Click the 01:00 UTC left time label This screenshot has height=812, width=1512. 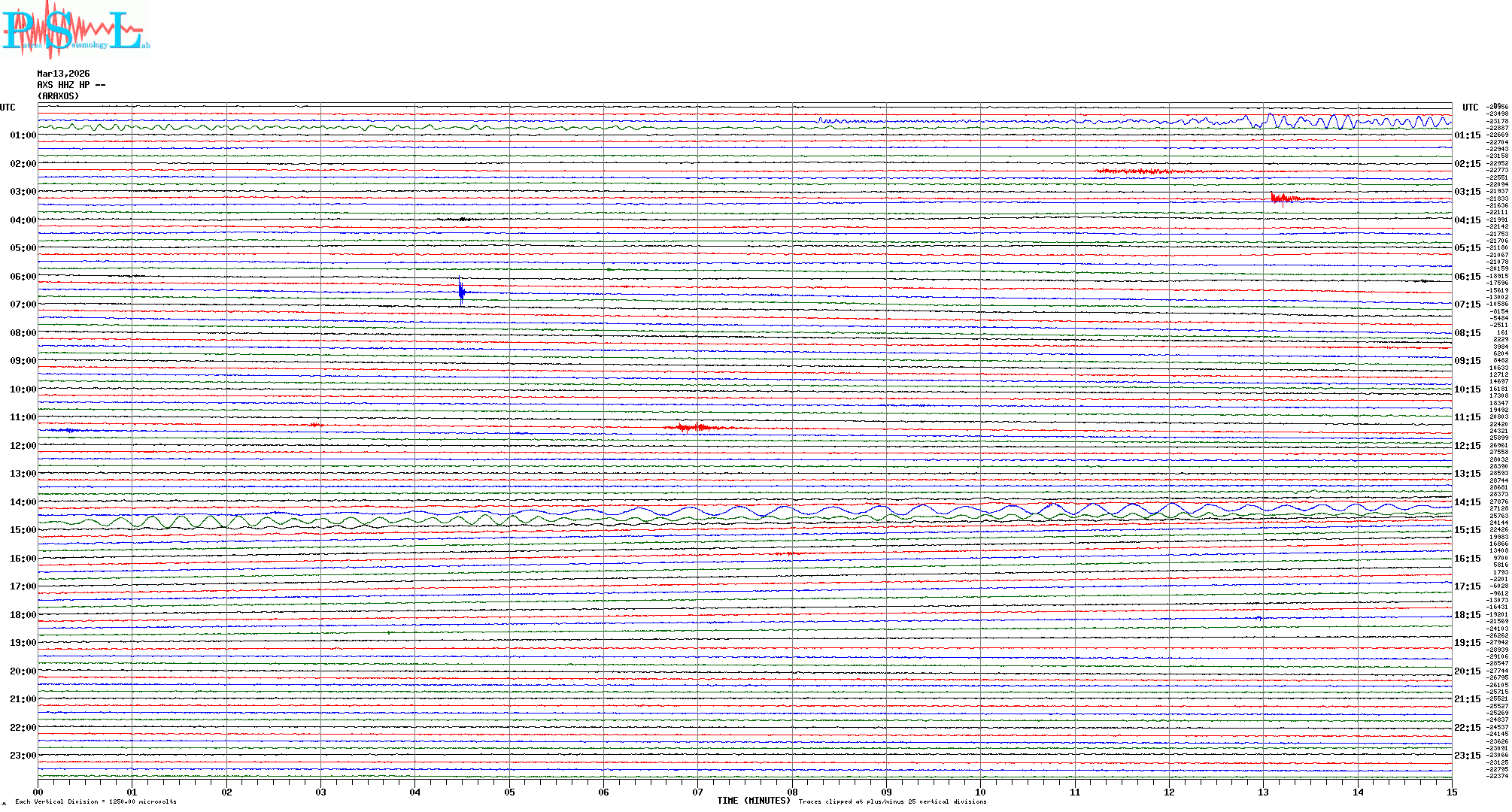(x=23, y=135)
